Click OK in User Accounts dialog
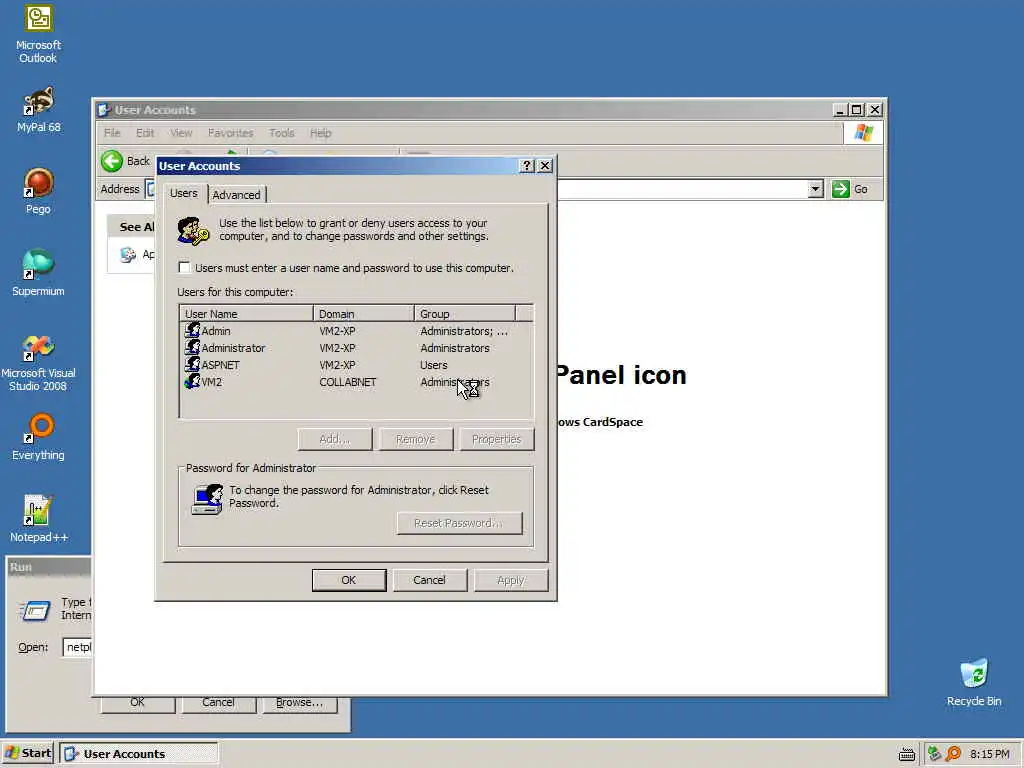Image resolution: width=1024 pixels, height=768 pixels. coord(349,580)
